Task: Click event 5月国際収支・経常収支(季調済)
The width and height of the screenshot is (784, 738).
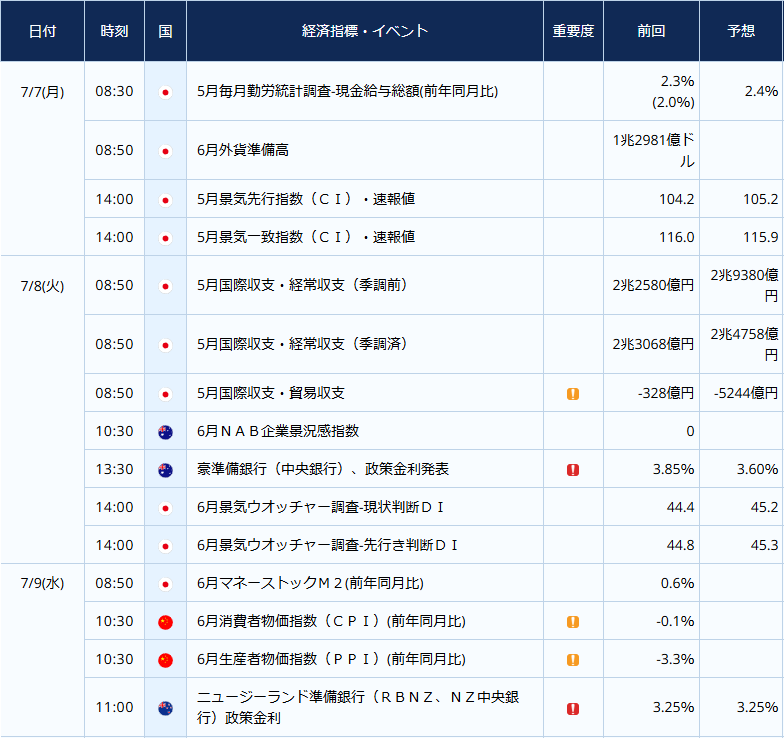Action: [302, 344]
